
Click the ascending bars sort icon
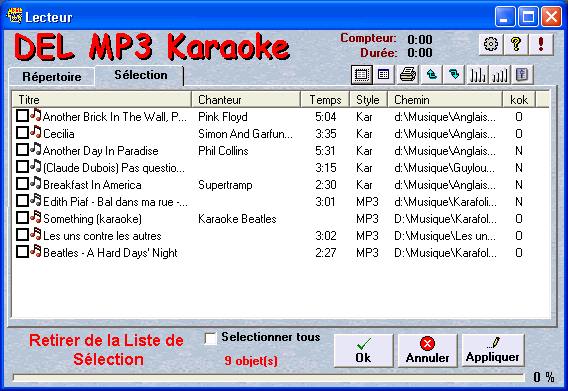tap(500, 75)
